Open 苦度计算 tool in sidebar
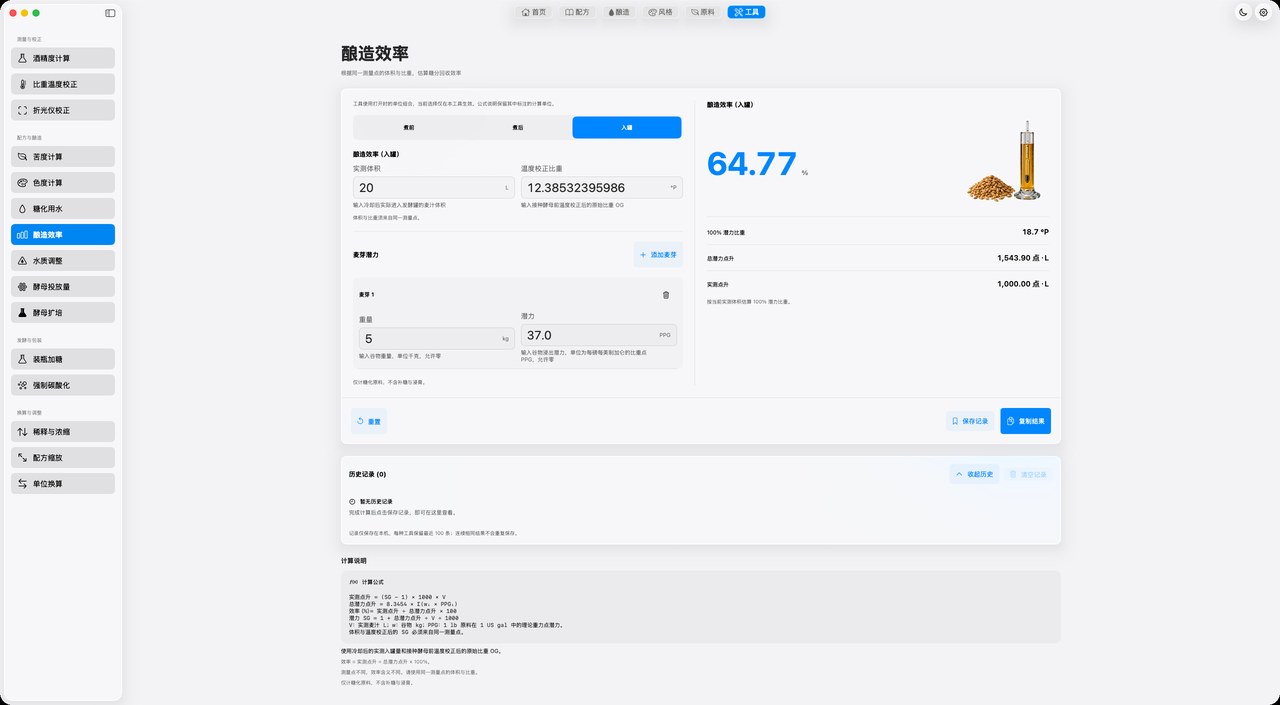The height and width of the screenshot is (705, 1280). tap(63, 157)
